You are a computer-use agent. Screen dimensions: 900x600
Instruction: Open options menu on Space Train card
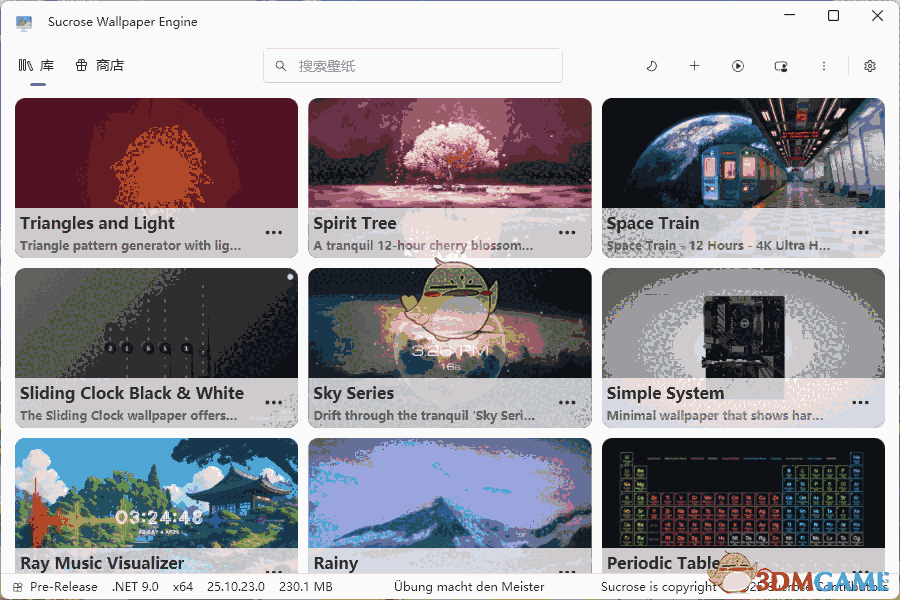(x=860, y=231)
